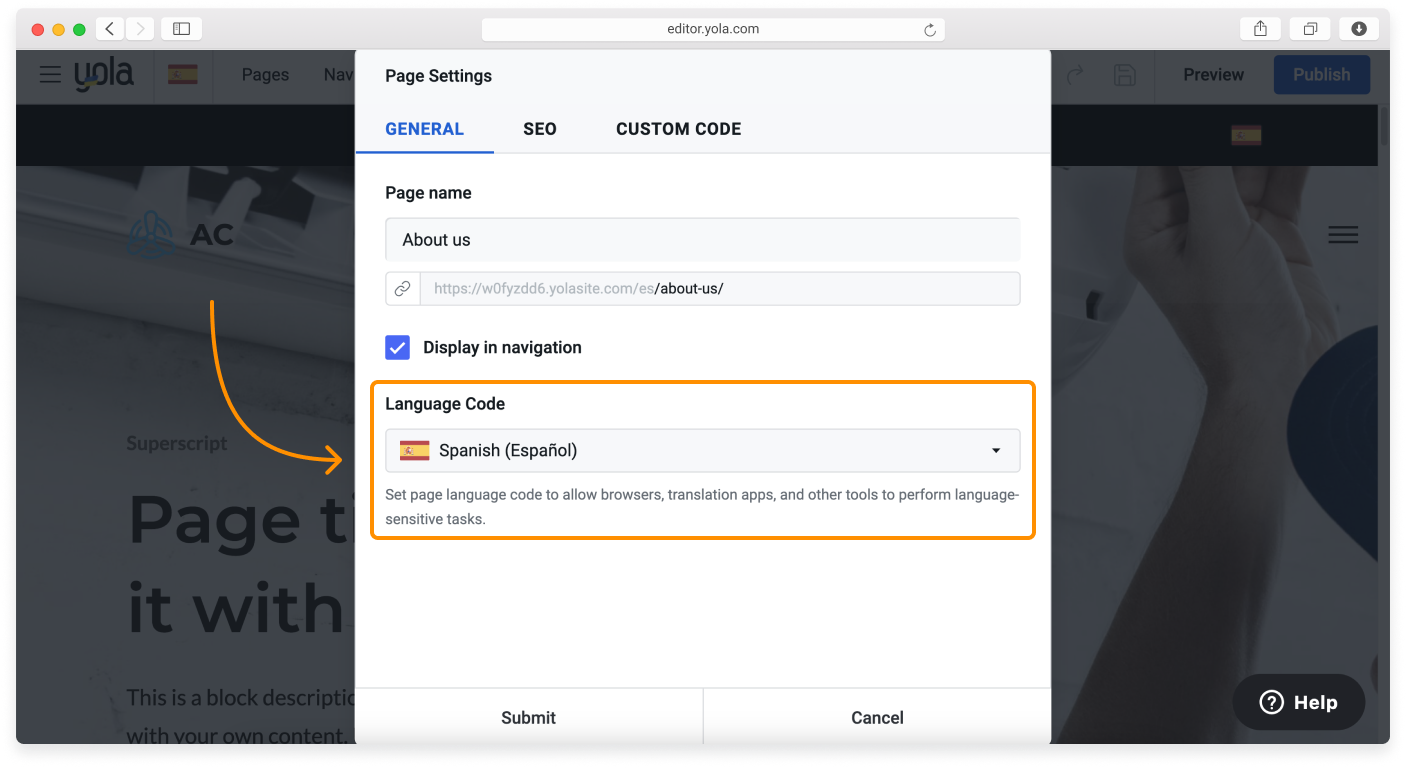Open the Custom Code tab

coord(678,129)
